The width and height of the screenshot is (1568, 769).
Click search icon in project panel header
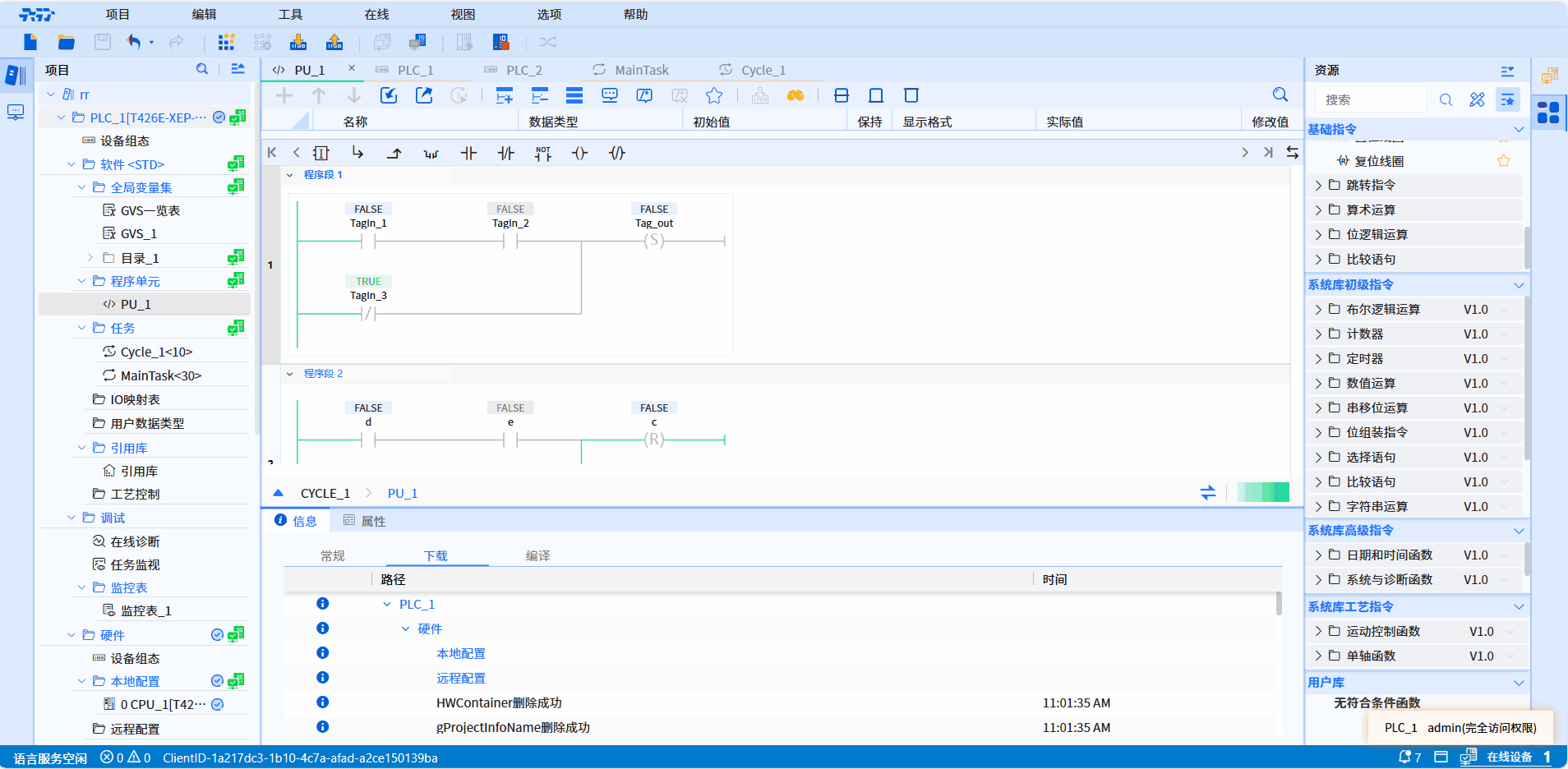[x=202, y=70]
